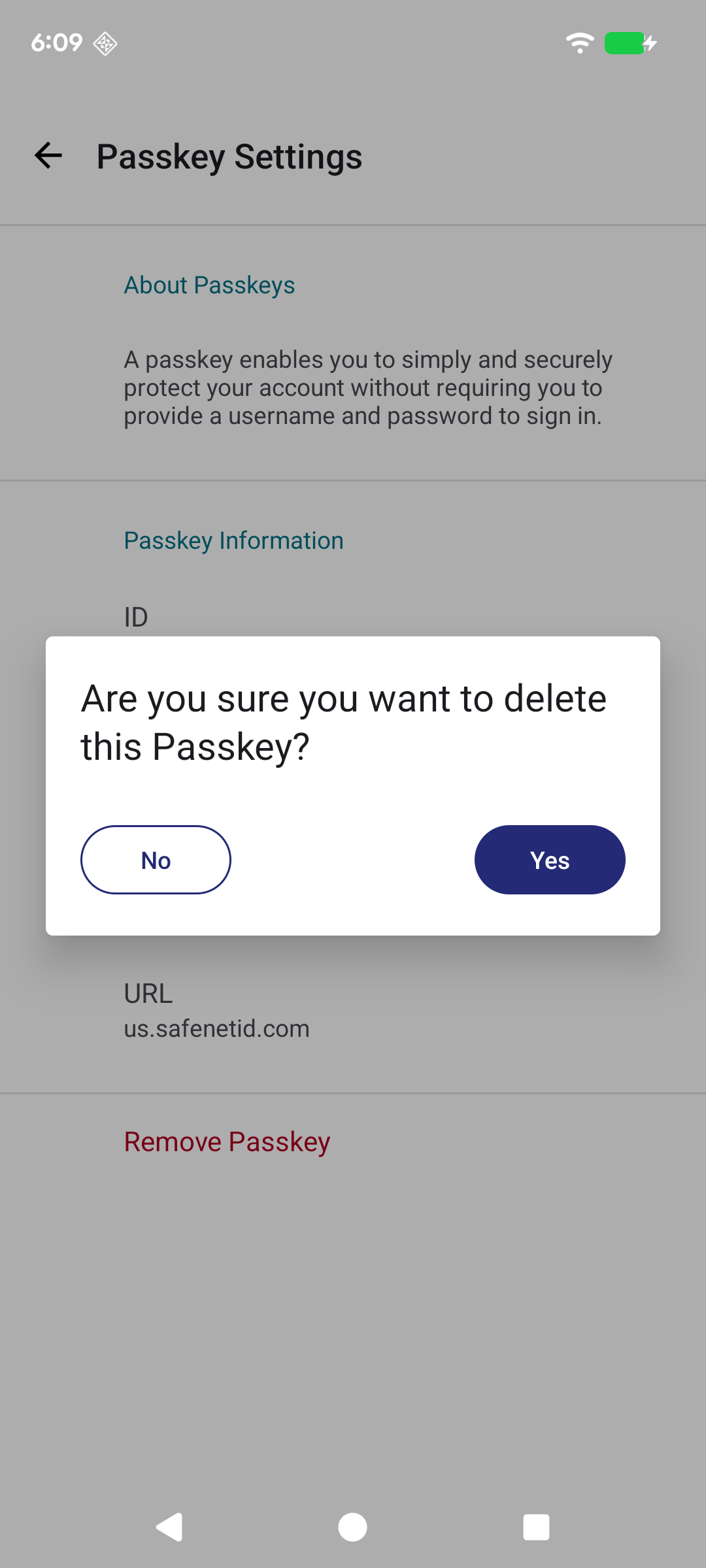This screenshot has height=1568, width=706.
Task: Toggle the outlined No pill control
Action: tap(155, 860)
